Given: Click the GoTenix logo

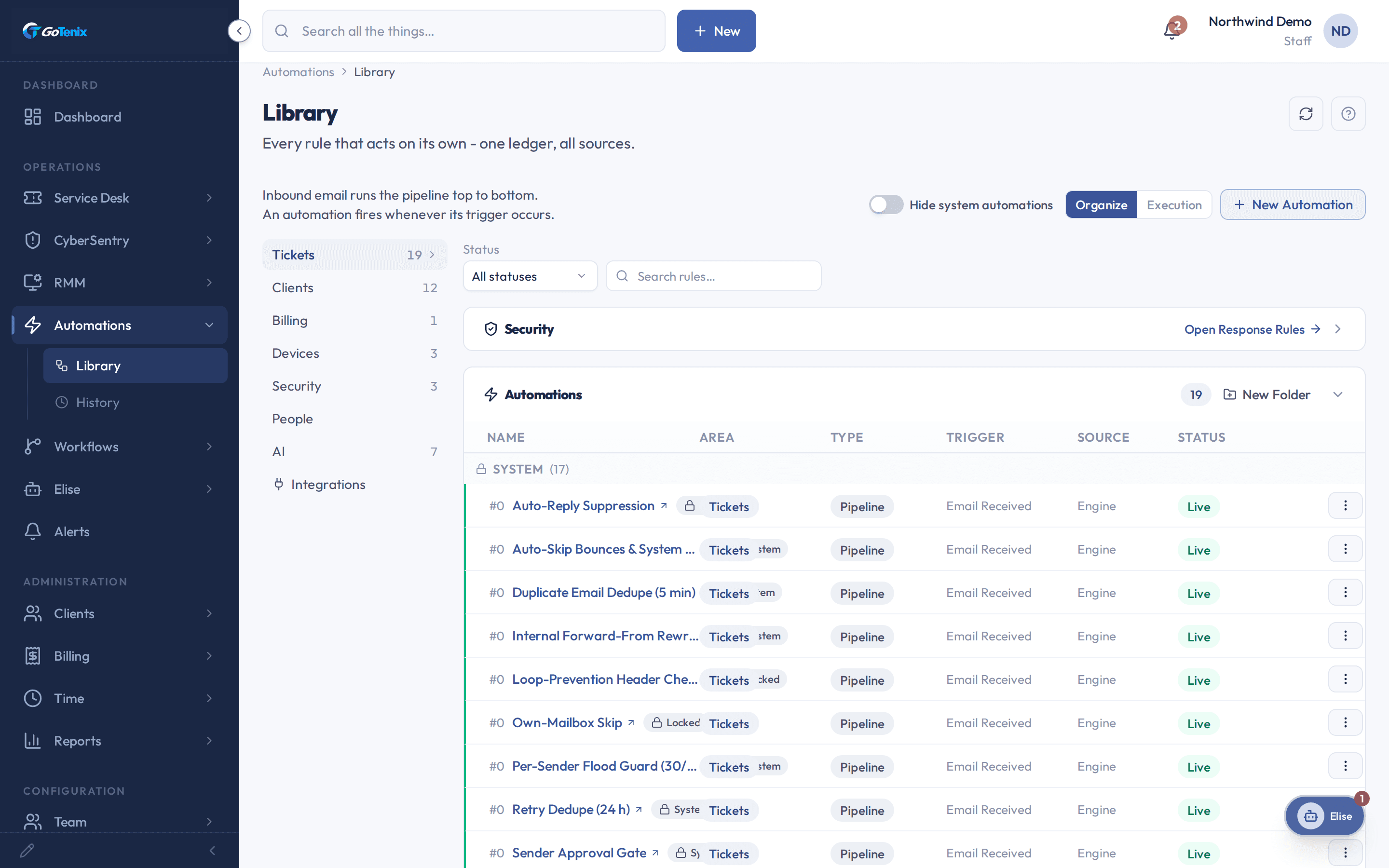Looking at the screenshot, I should [54, 31].
